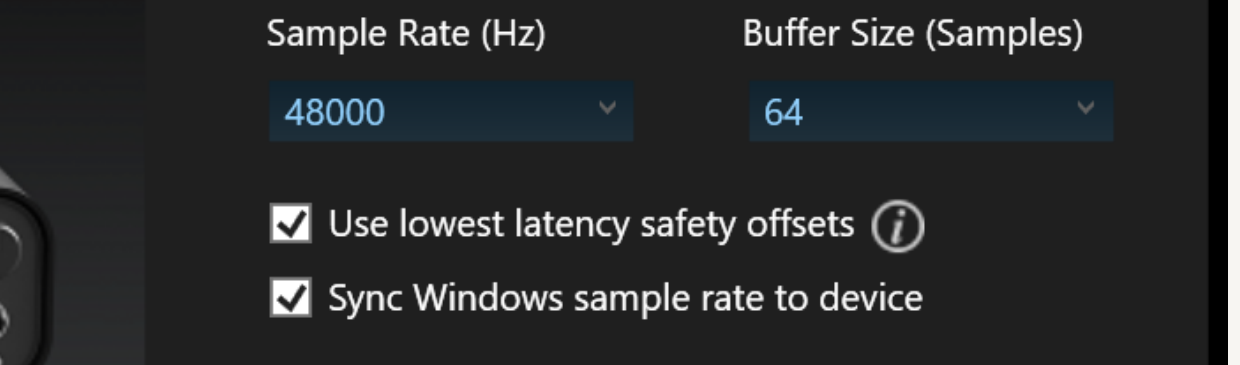Click the checkmark beside Sync Windows option
Screen dimensions: 1240x365
click(290, 298)
